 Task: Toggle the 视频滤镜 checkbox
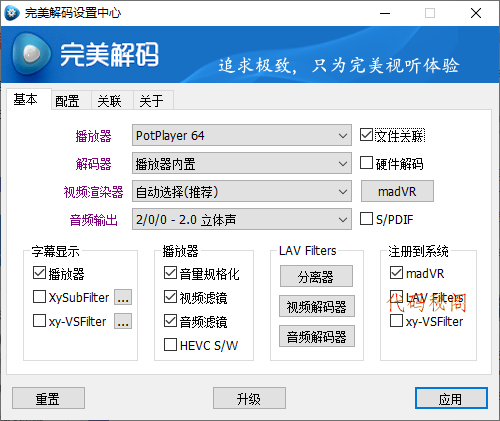coord(170,297)
